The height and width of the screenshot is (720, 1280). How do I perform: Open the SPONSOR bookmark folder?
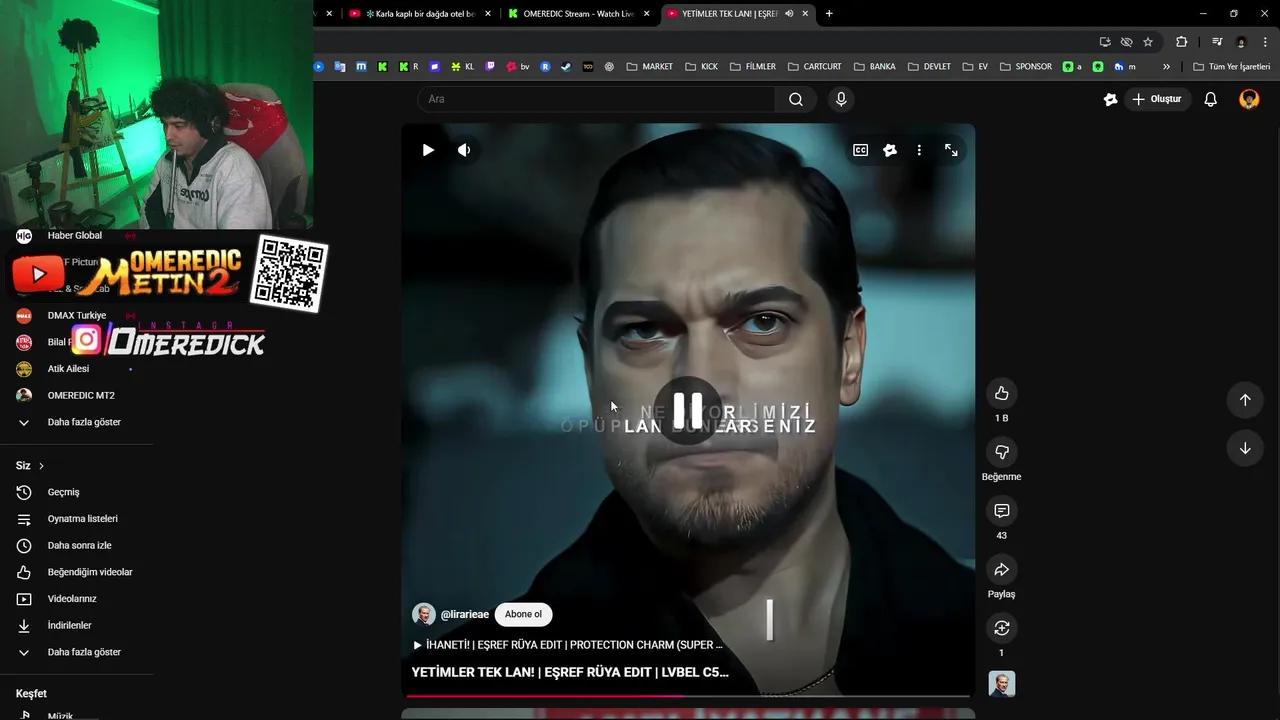[1025, 67]
